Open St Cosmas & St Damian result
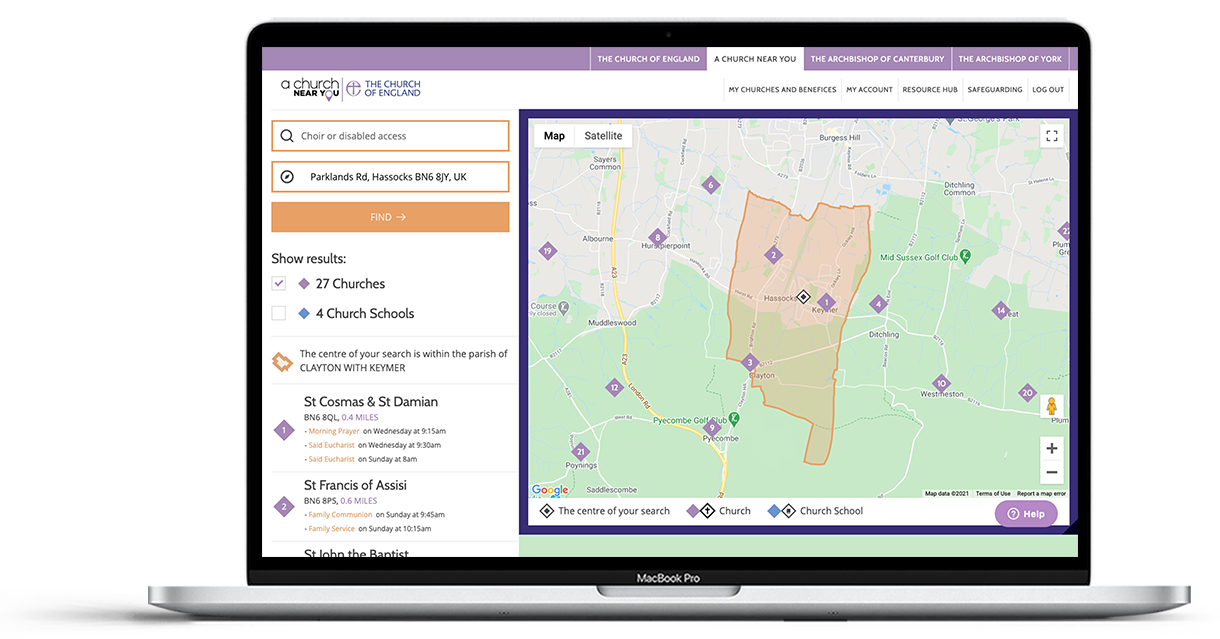The width and height of the screenshot is (1220, 639). tap(371, 402)
